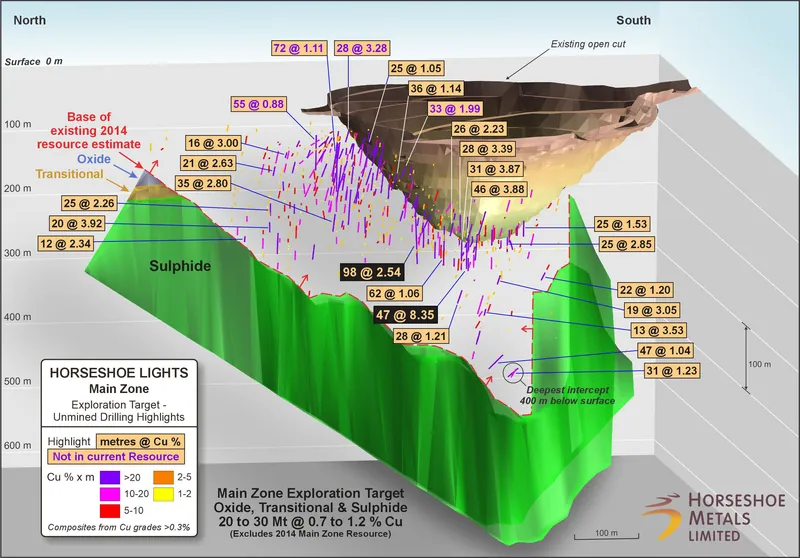Click the 'metres @ Cu %' legend box
This screenshot has width=800, height=558.
pos(140,441)
